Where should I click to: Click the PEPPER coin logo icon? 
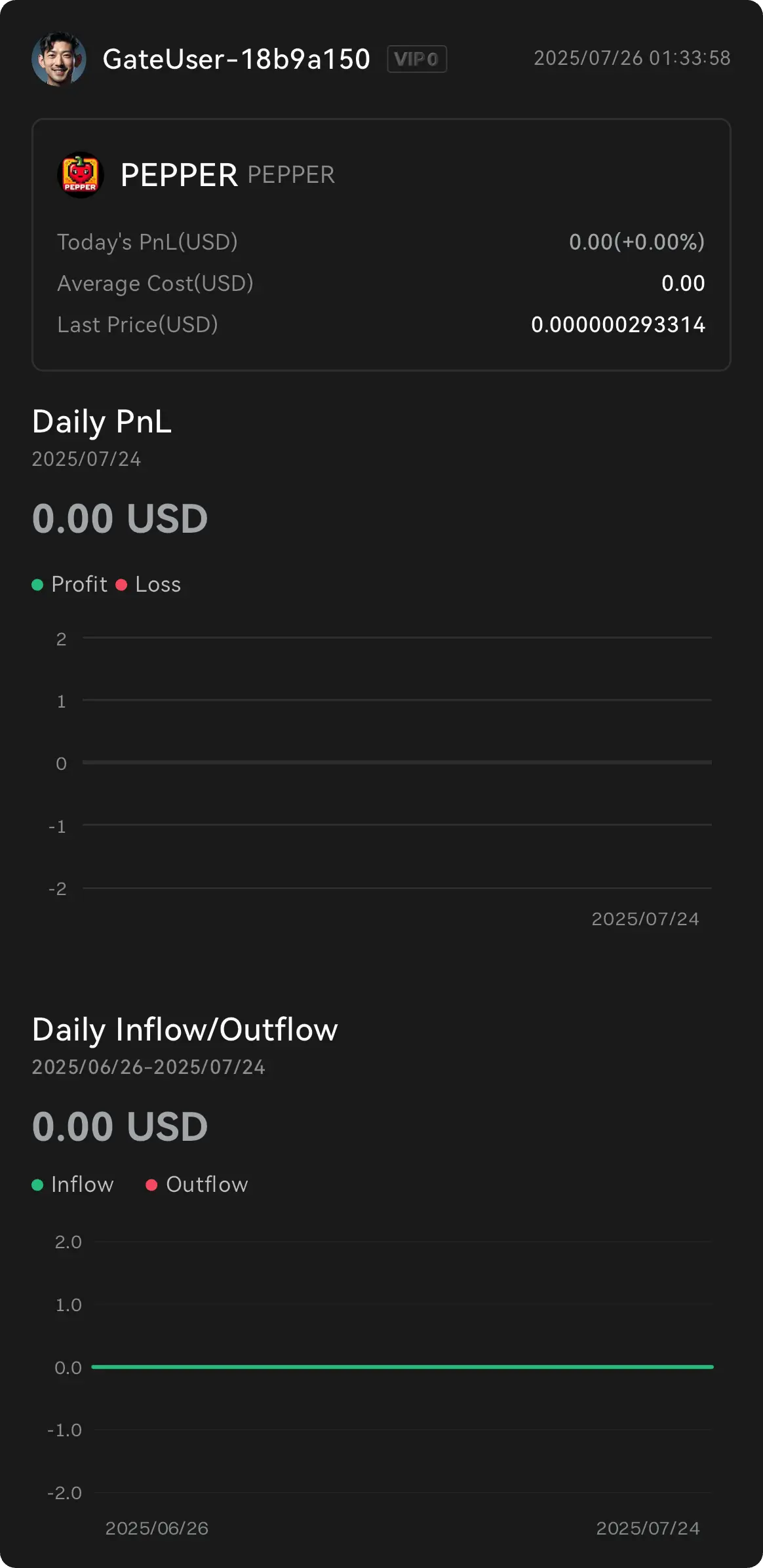coord(80,175)
